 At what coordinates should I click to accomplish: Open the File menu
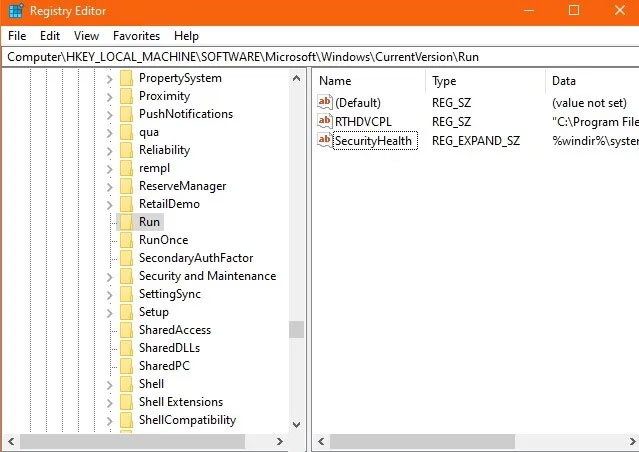click(x=17, y=36)
